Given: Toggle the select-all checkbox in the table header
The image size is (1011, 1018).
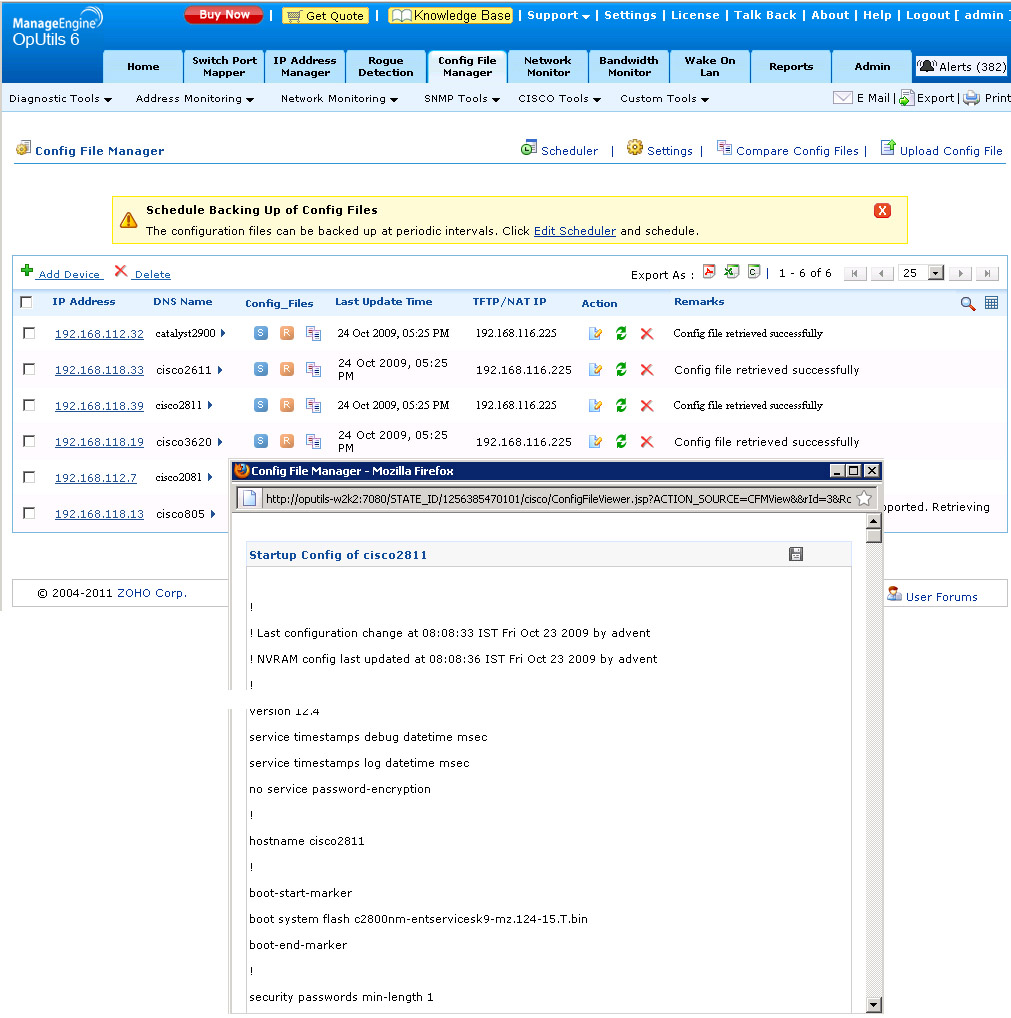Looking at the screenshot, I should tap(27, 302).
